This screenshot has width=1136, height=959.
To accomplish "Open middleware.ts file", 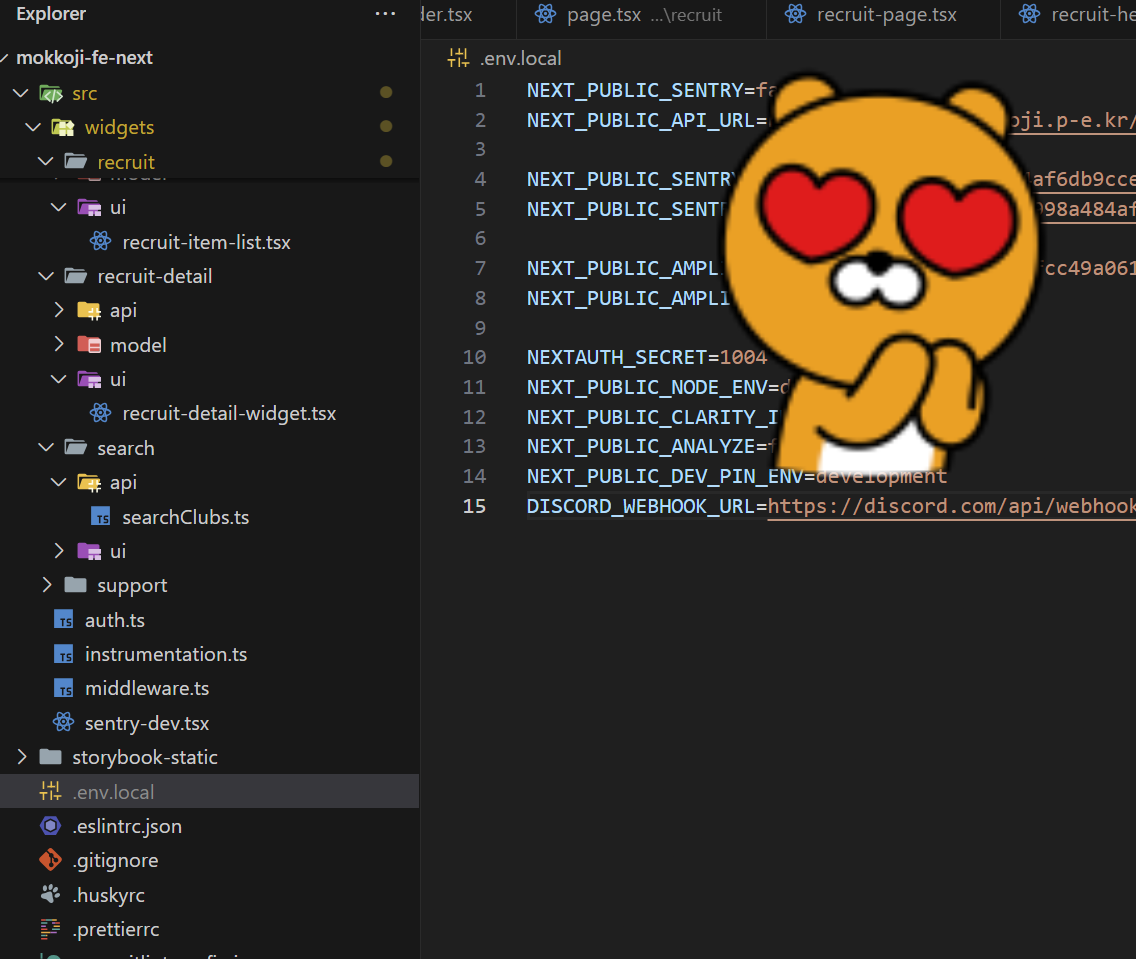I will coord(147,688).
